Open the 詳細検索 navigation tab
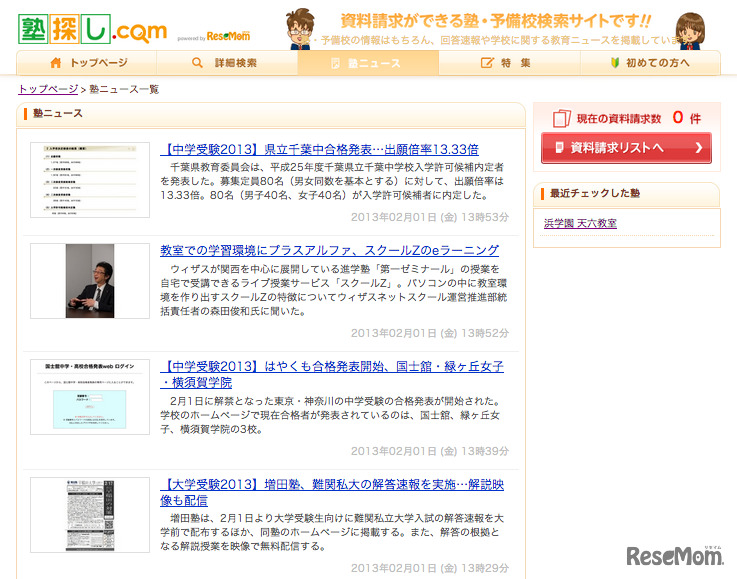This screenshot has height=579, width=737. 227,63
